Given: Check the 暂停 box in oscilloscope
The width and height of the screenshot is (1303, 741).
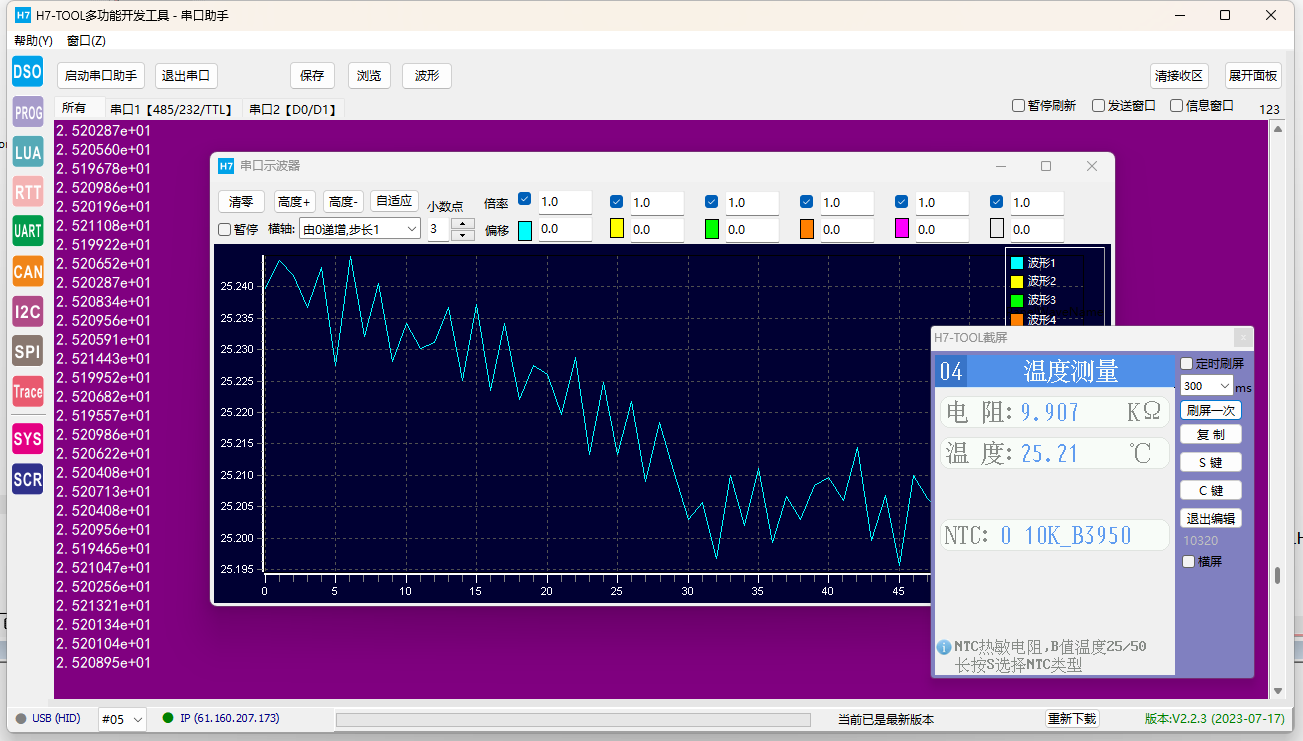Looking at the screenshot, I should tap(225, 229).
